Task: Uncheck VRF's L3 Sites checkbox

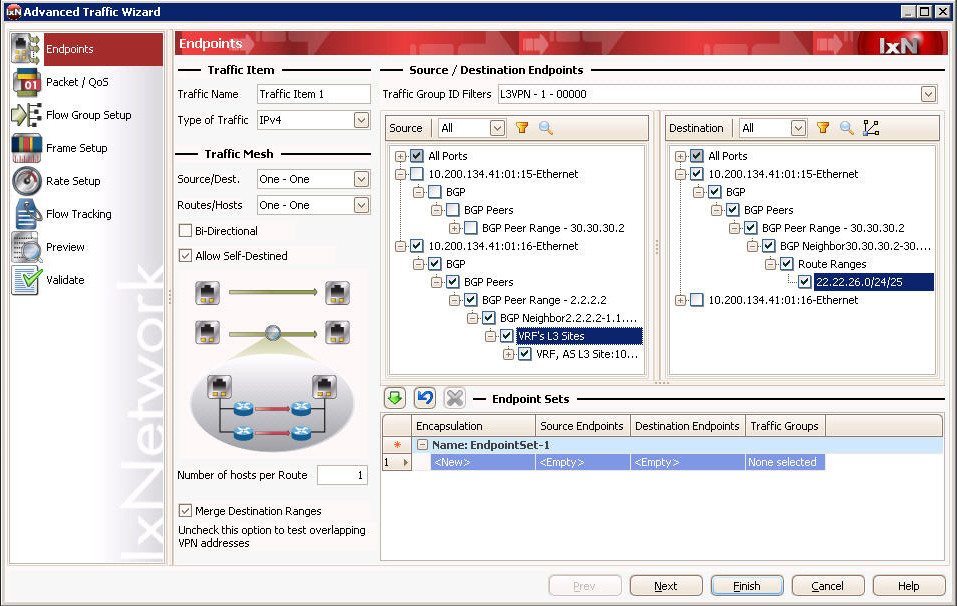Action: point(507,336)
